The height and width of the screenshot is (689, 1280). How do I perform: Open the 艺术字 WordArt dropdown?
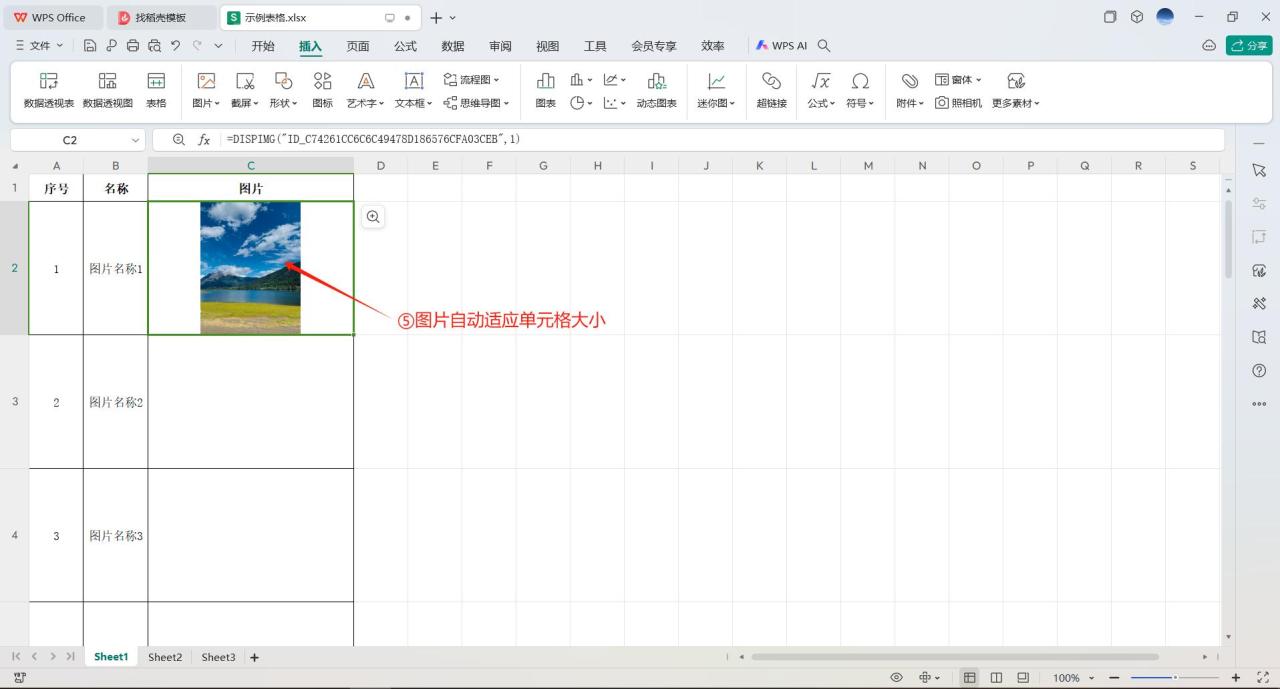[366, 90]
